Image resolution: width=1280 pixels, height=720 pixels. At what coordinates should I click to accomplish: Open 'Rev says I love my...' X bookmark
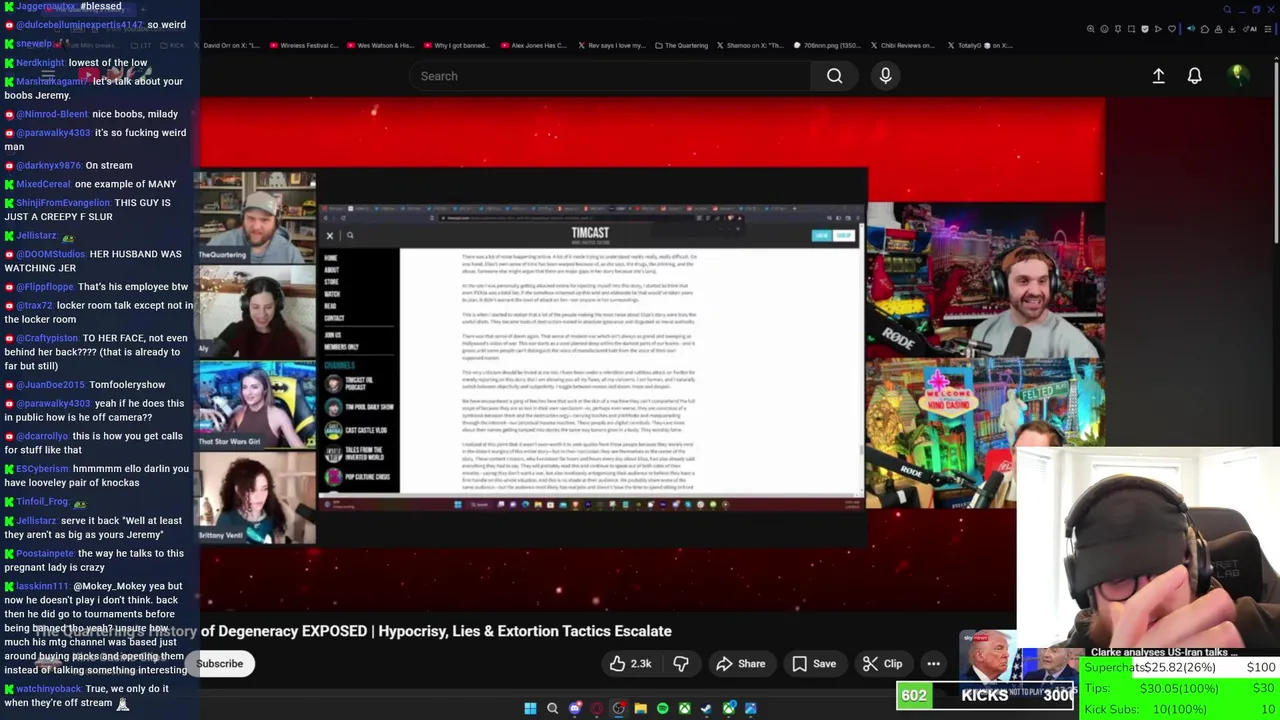612,45
